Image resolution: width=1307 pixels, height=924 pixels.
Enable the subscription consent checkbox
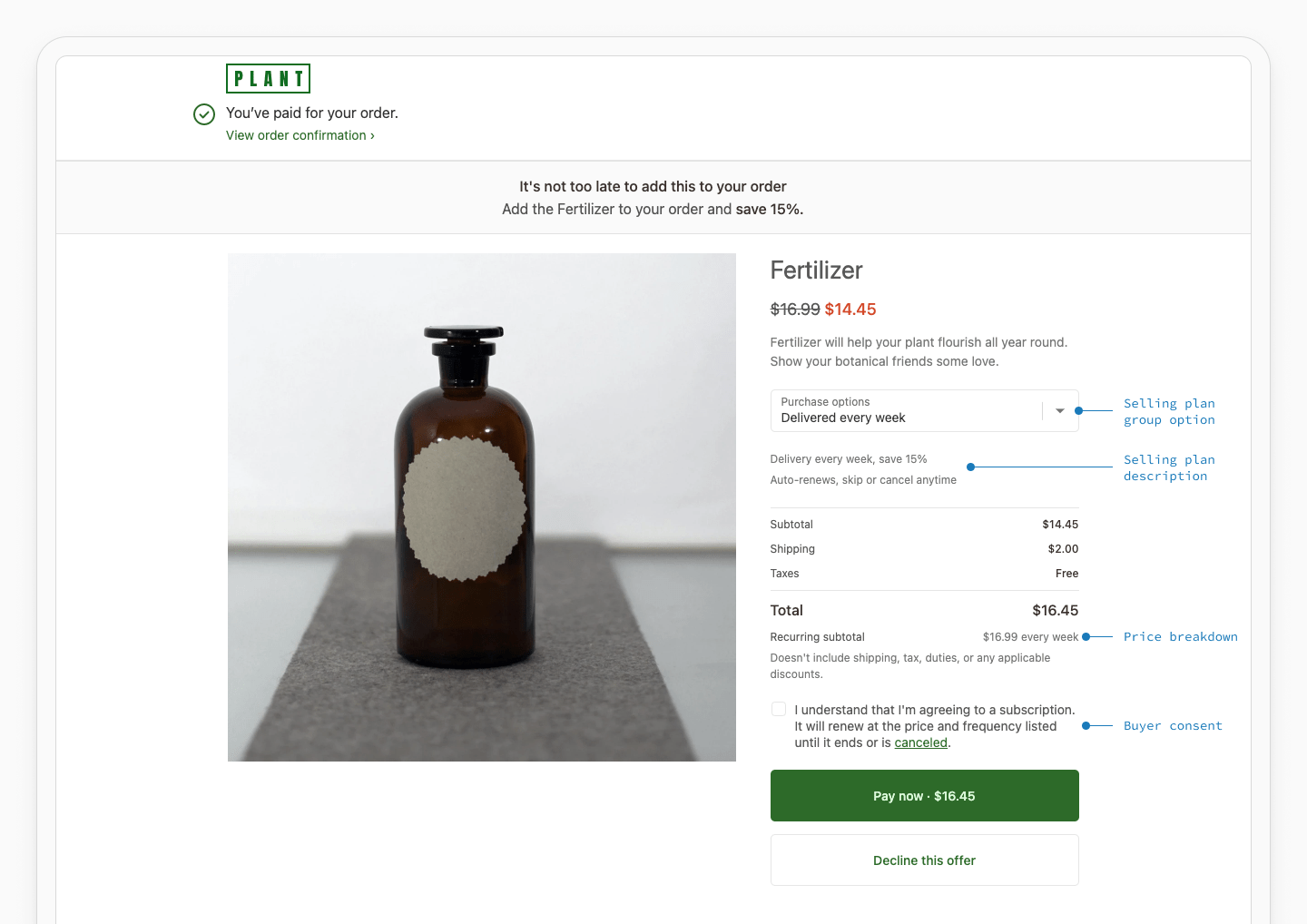[x=779, y=709]
